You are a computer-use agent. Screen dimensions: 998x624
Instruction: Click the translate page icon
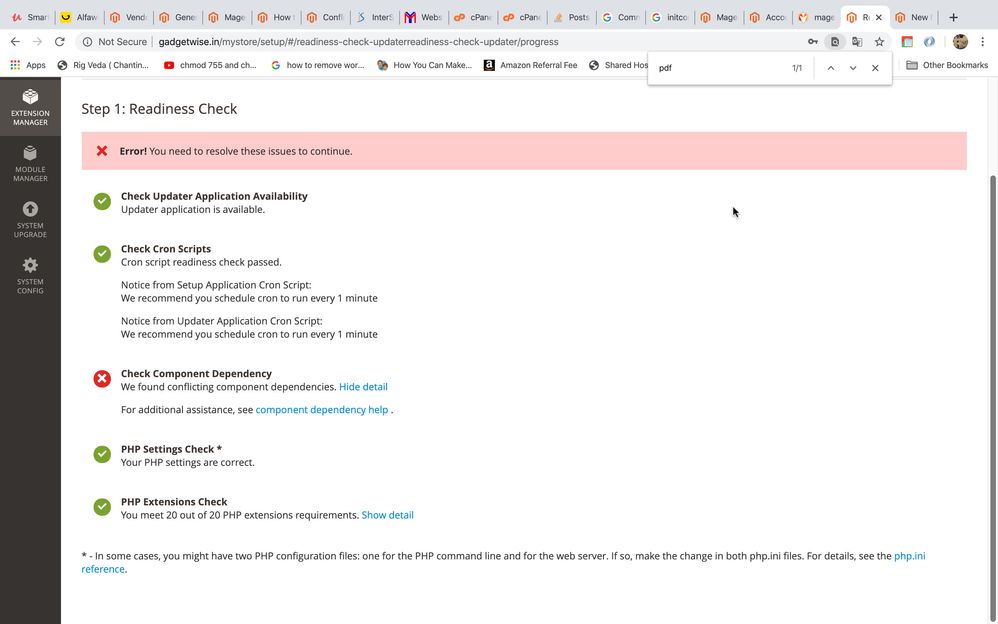click(857, 41)
